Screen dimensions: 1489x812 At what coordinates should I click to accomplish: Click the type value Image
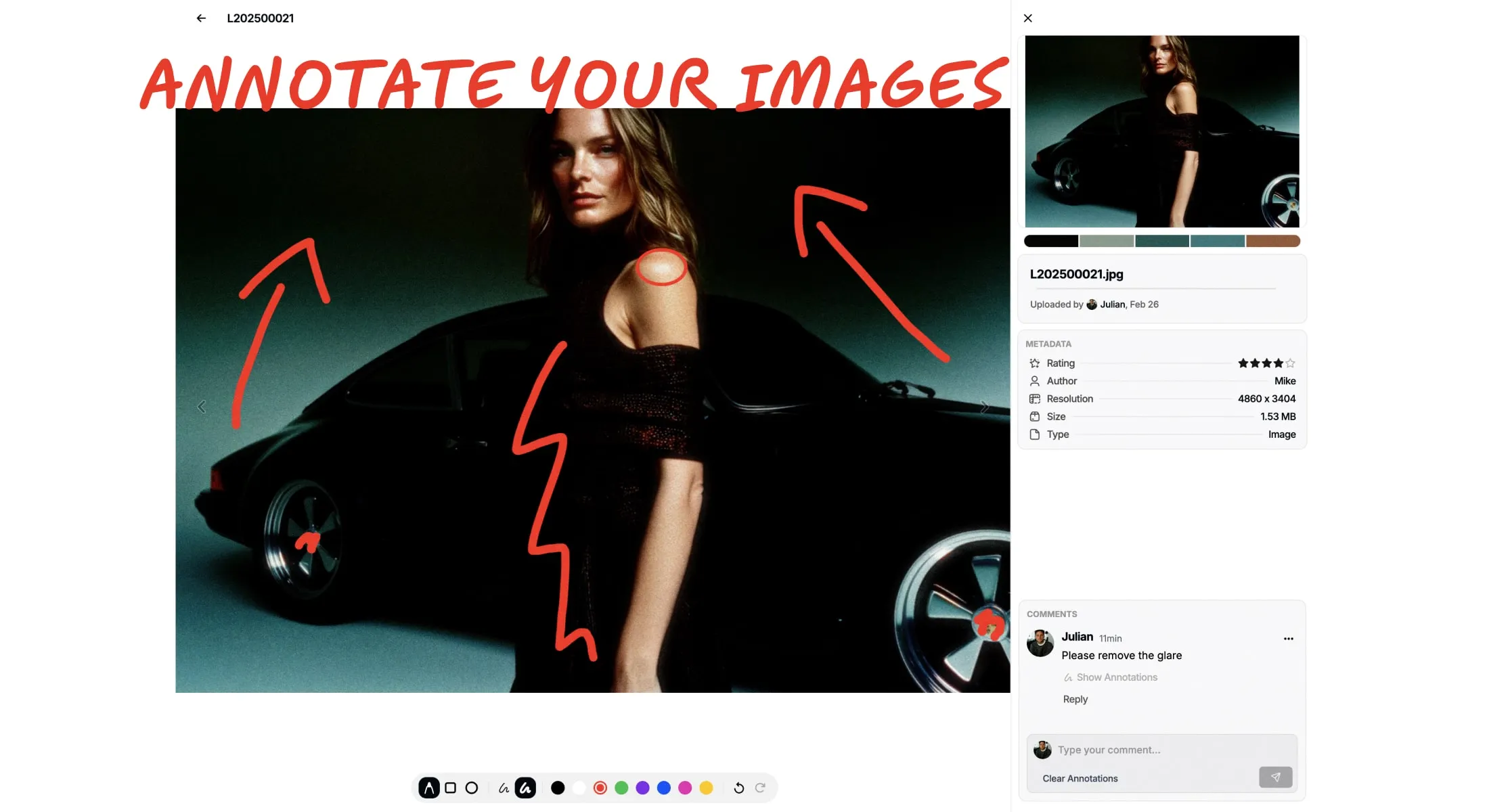tap(1282, 434)
